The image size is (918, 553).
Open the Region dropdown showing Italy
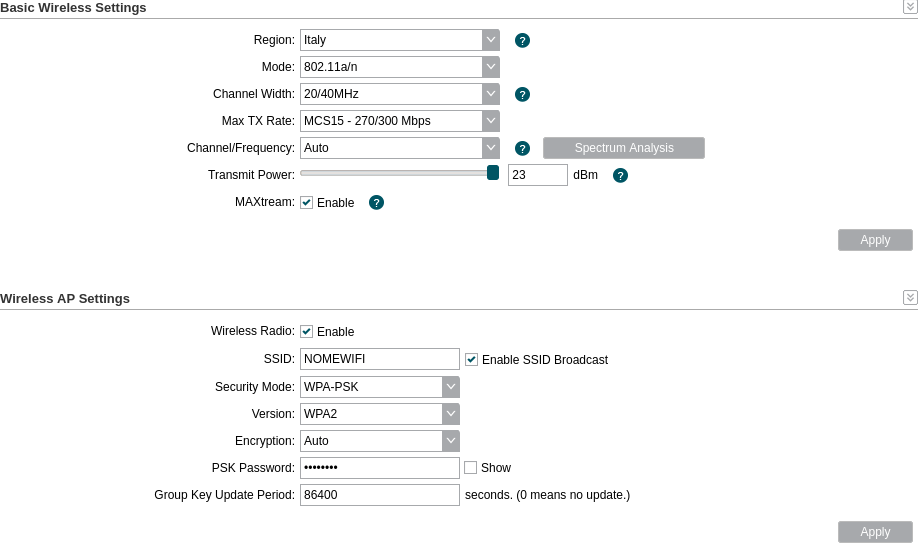pyautogui.click(x=400, y=40)
